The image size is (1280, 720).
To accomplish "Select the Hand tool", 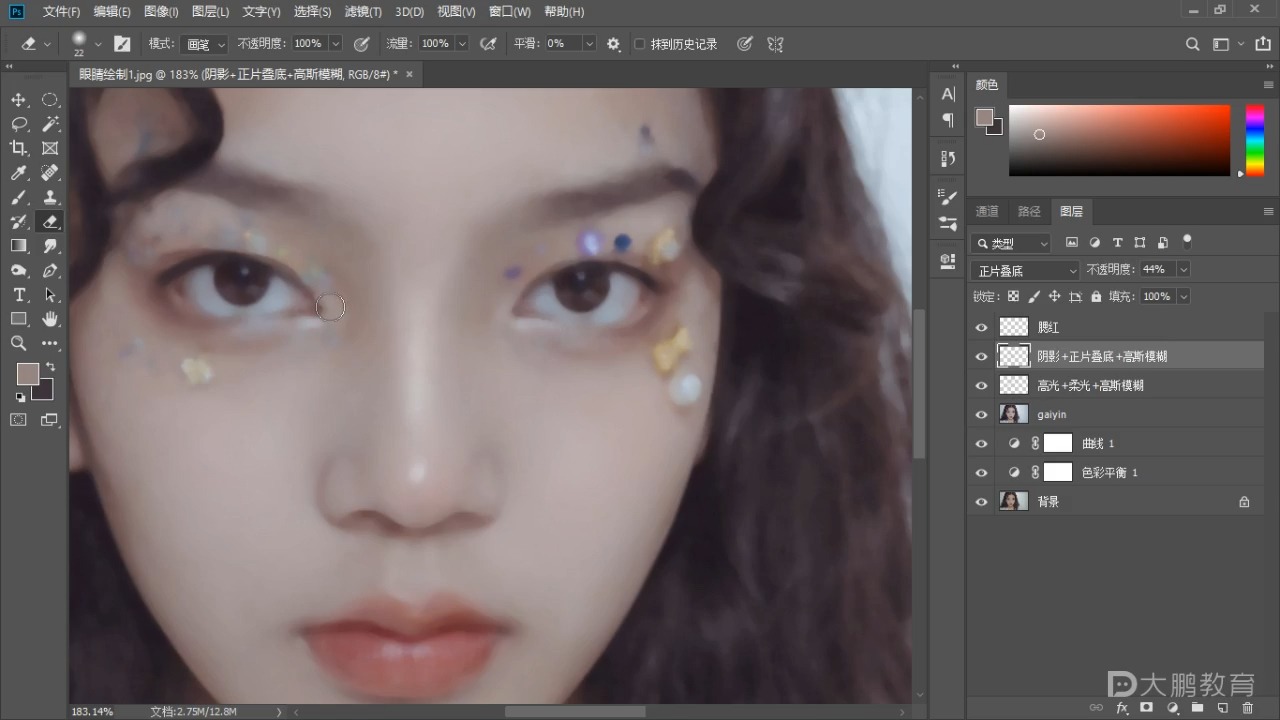I will tap(50, 319).
